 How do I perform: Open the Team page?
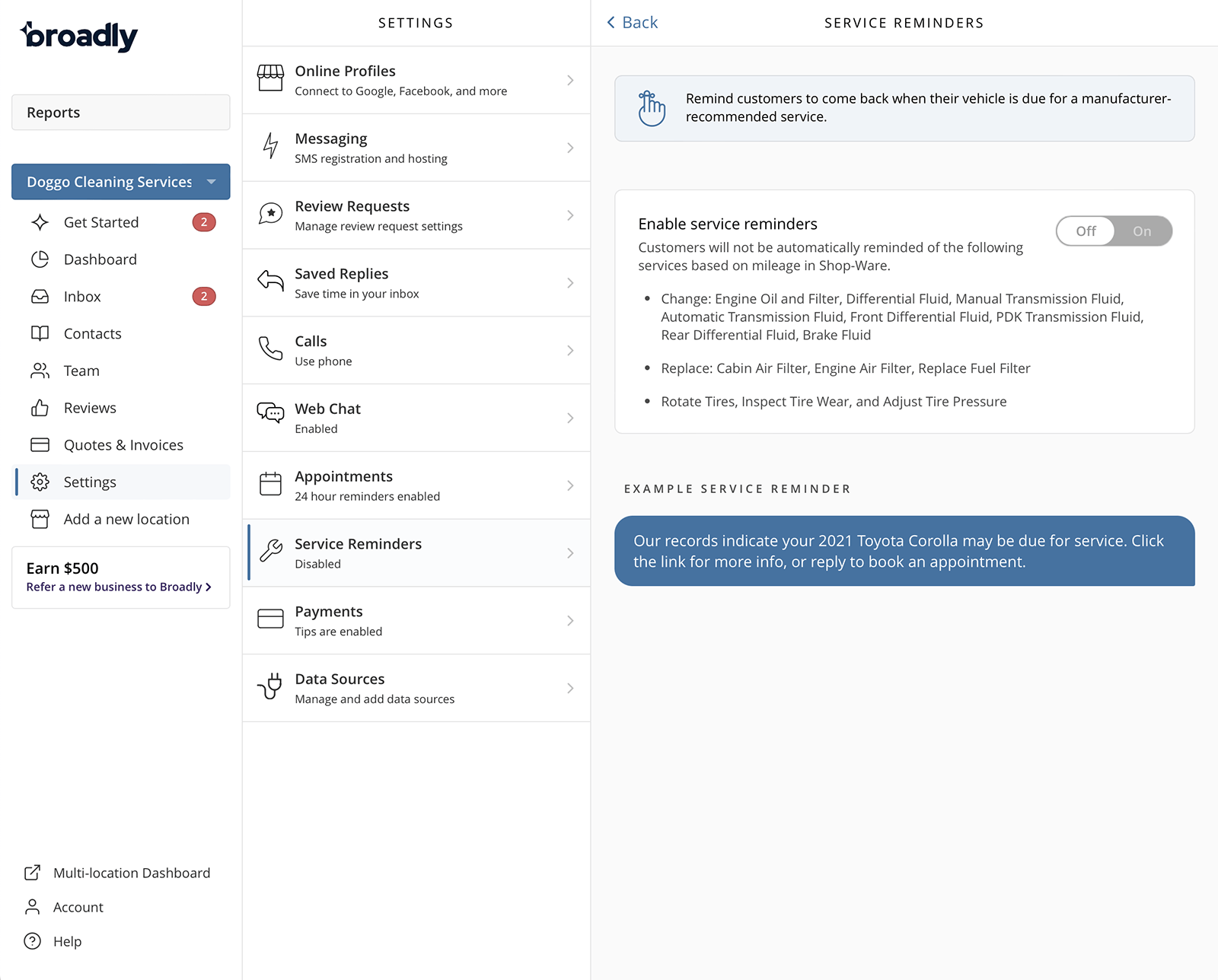click(123, 371)
